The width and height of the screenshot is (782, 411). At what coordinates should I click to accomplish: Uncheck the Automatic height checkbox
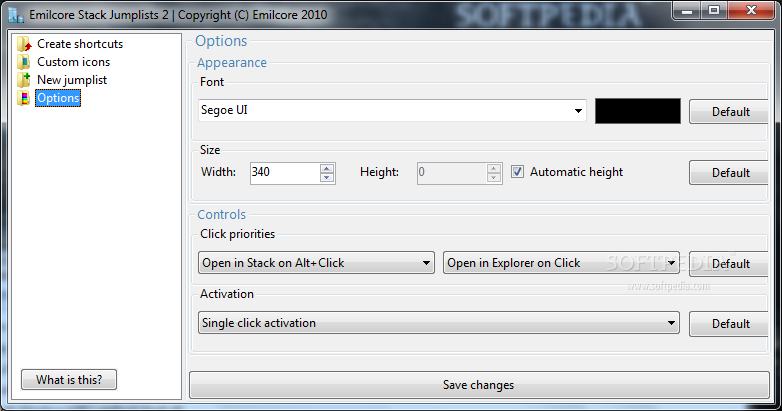517,172
